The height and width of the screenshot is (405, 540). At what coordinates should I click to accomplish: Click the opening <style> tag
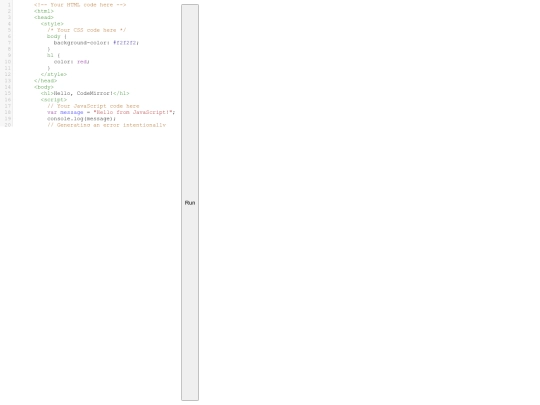click(52, 24)
